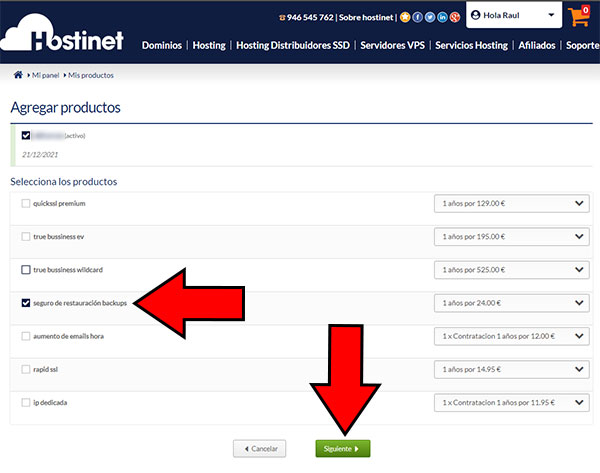Uncheck the active domain checkbox
This screenshot has width=600, height=473.
26,135
